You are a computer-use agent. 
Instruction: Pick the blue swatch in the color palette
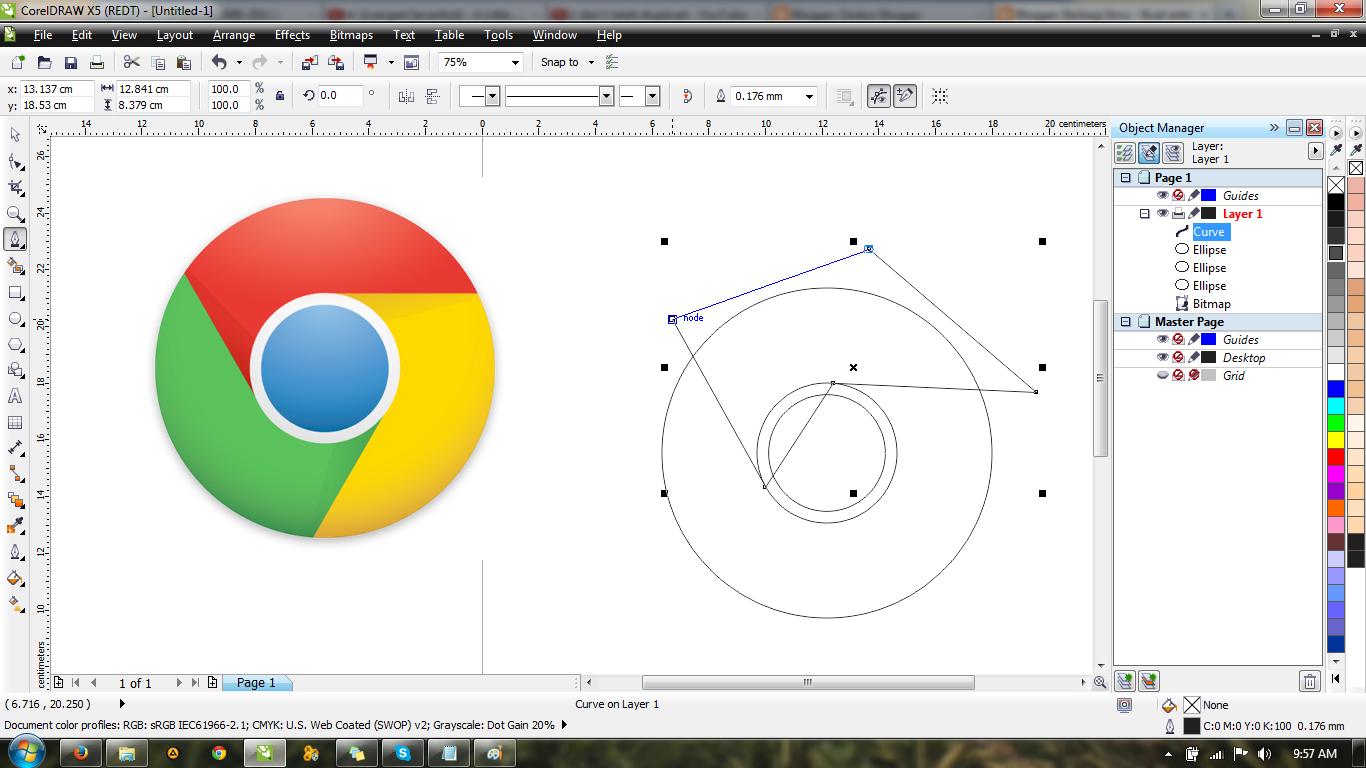coord(1336,389)
